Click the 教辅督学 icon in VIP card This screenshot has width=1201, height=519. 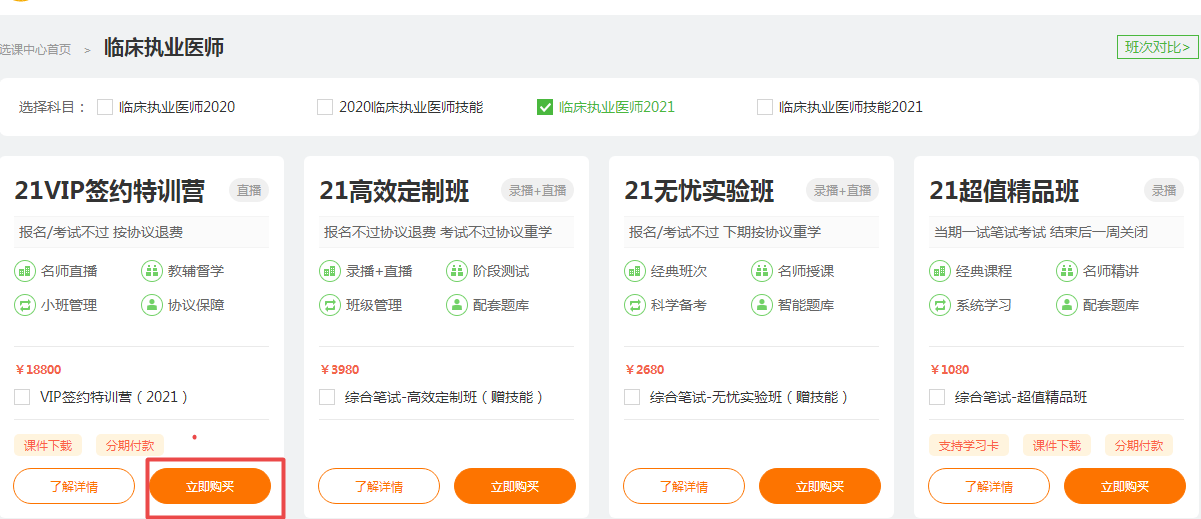pos(152,271)
